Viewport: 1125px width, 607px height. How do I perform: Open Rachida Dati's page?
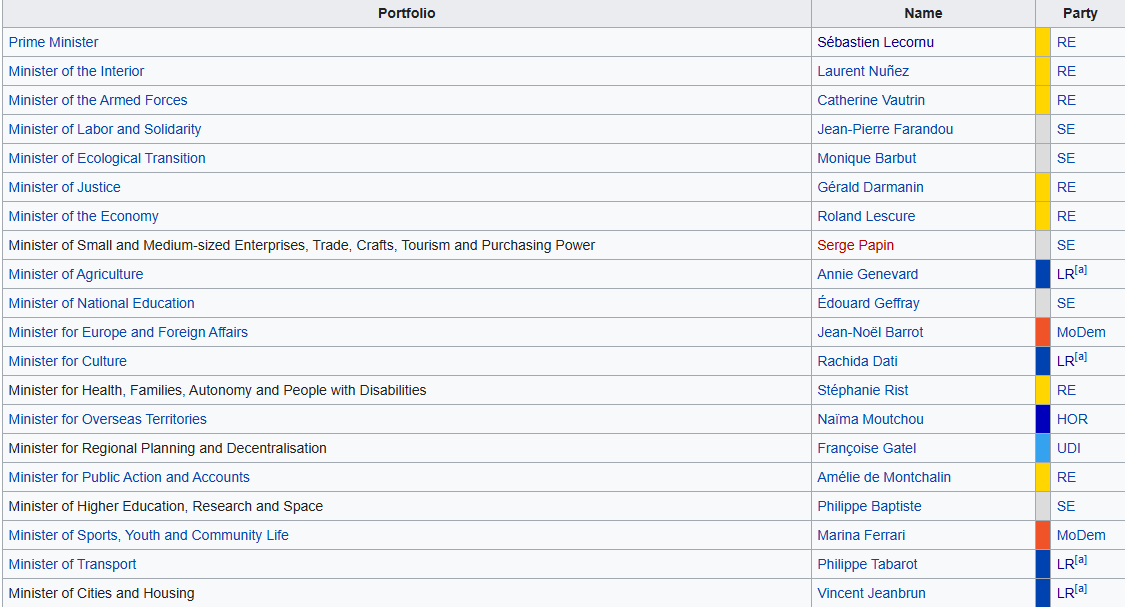(x=857, y=361)
